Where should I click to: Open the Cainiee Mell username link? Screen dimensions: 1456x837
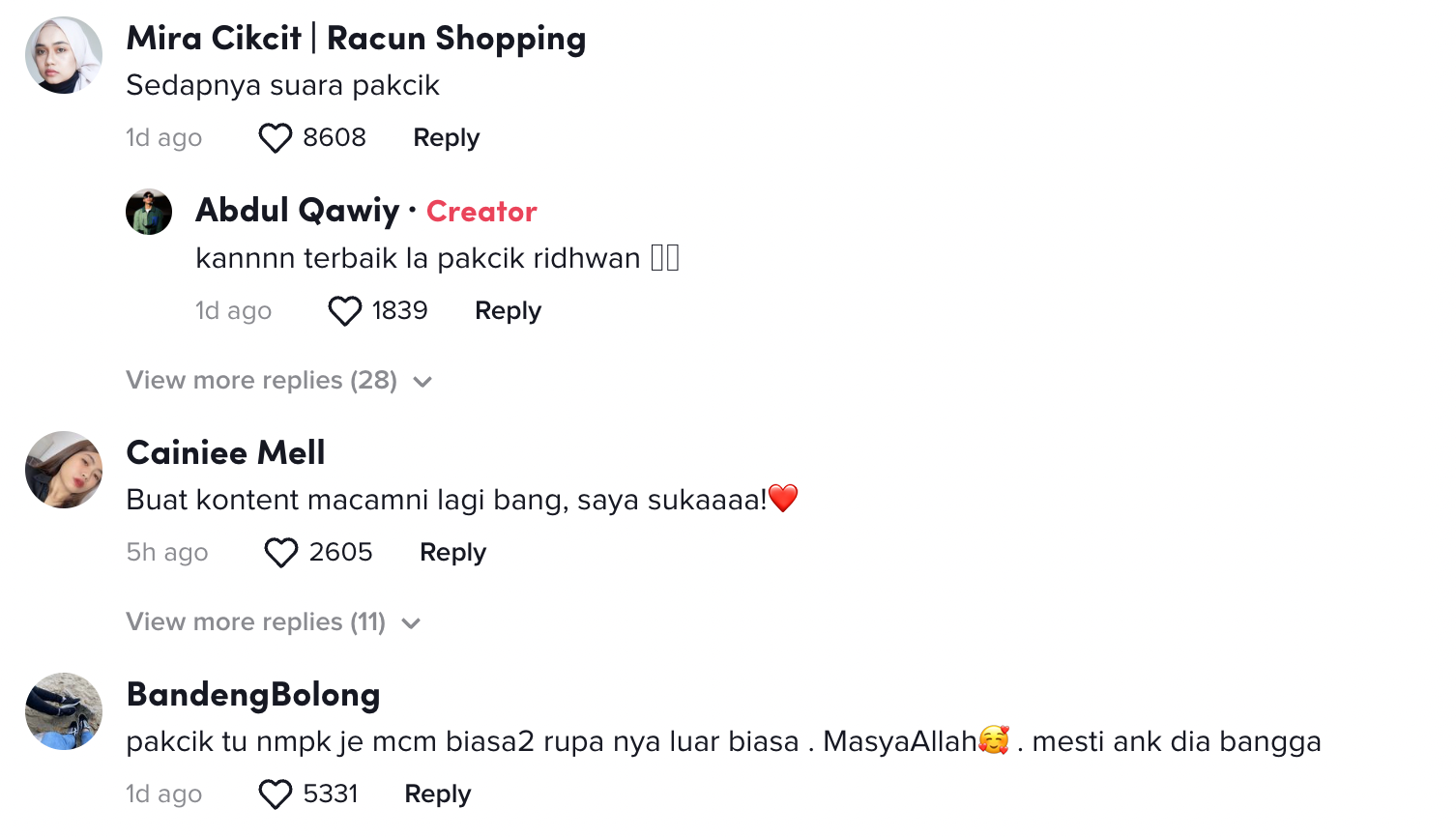click(x=225, y=452)
